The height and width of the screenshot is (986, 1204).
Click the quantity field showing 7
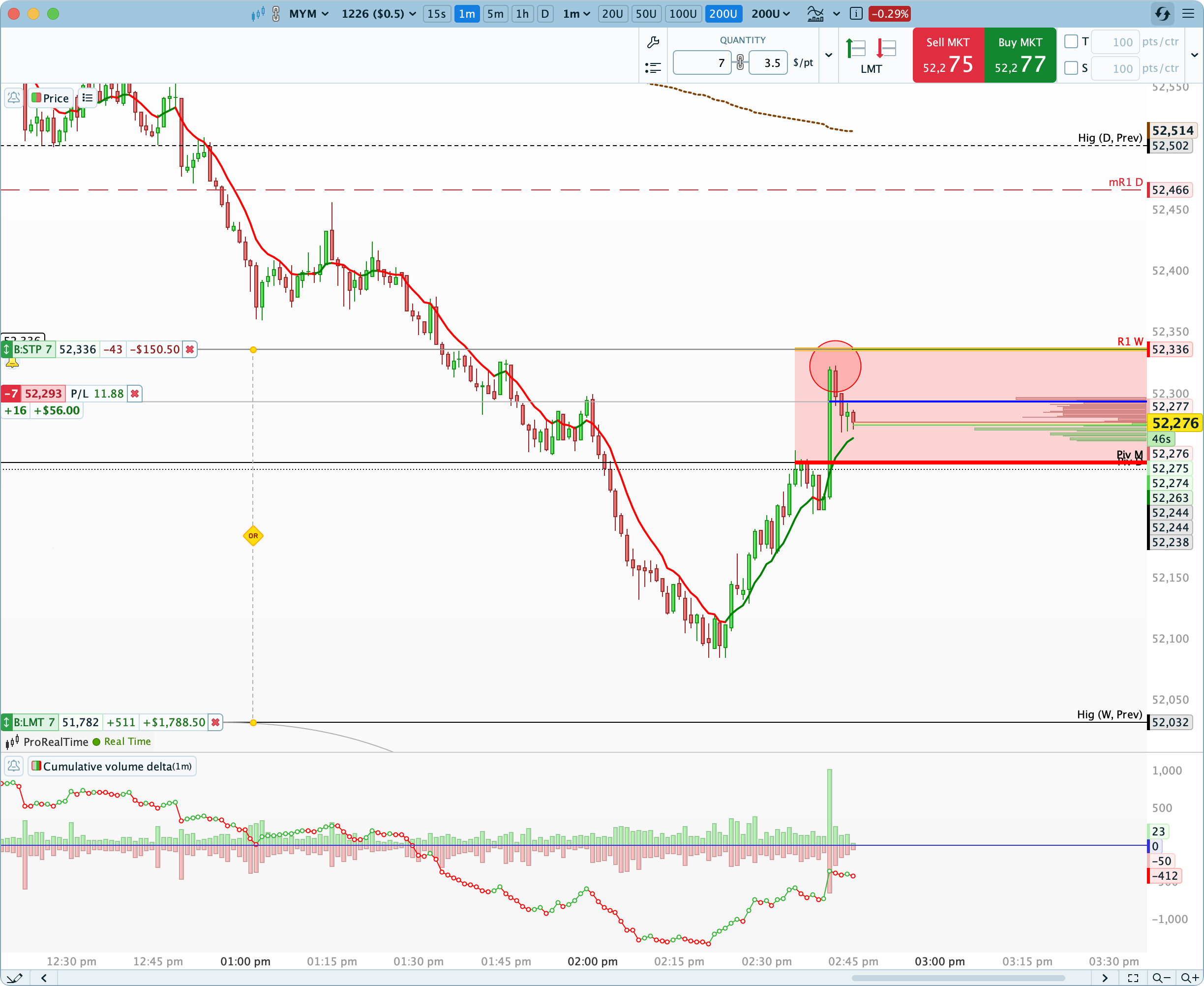(702, 62)
